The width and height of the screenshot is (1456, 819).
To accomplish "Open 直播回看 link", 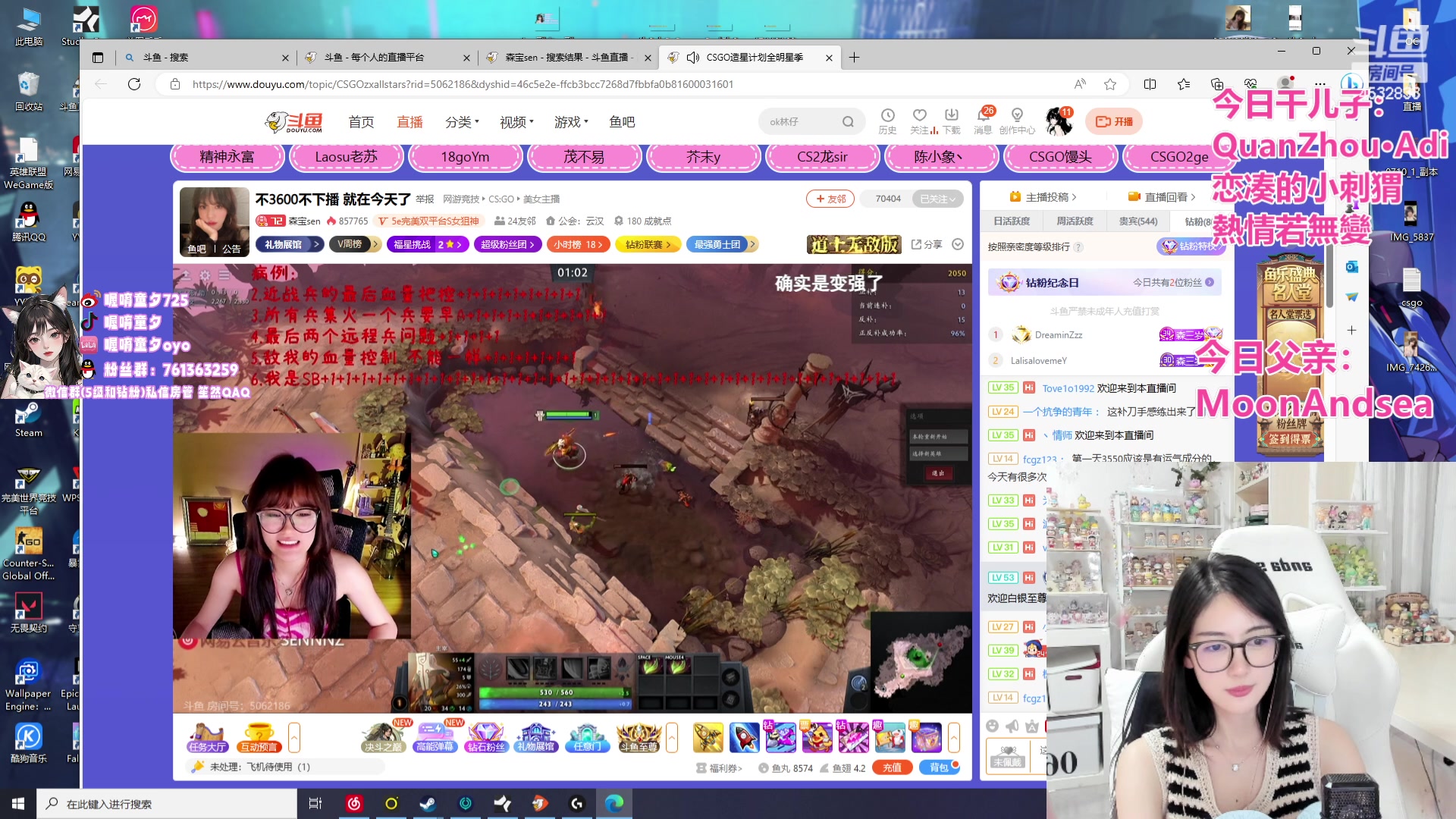I will click(1162, 197).
